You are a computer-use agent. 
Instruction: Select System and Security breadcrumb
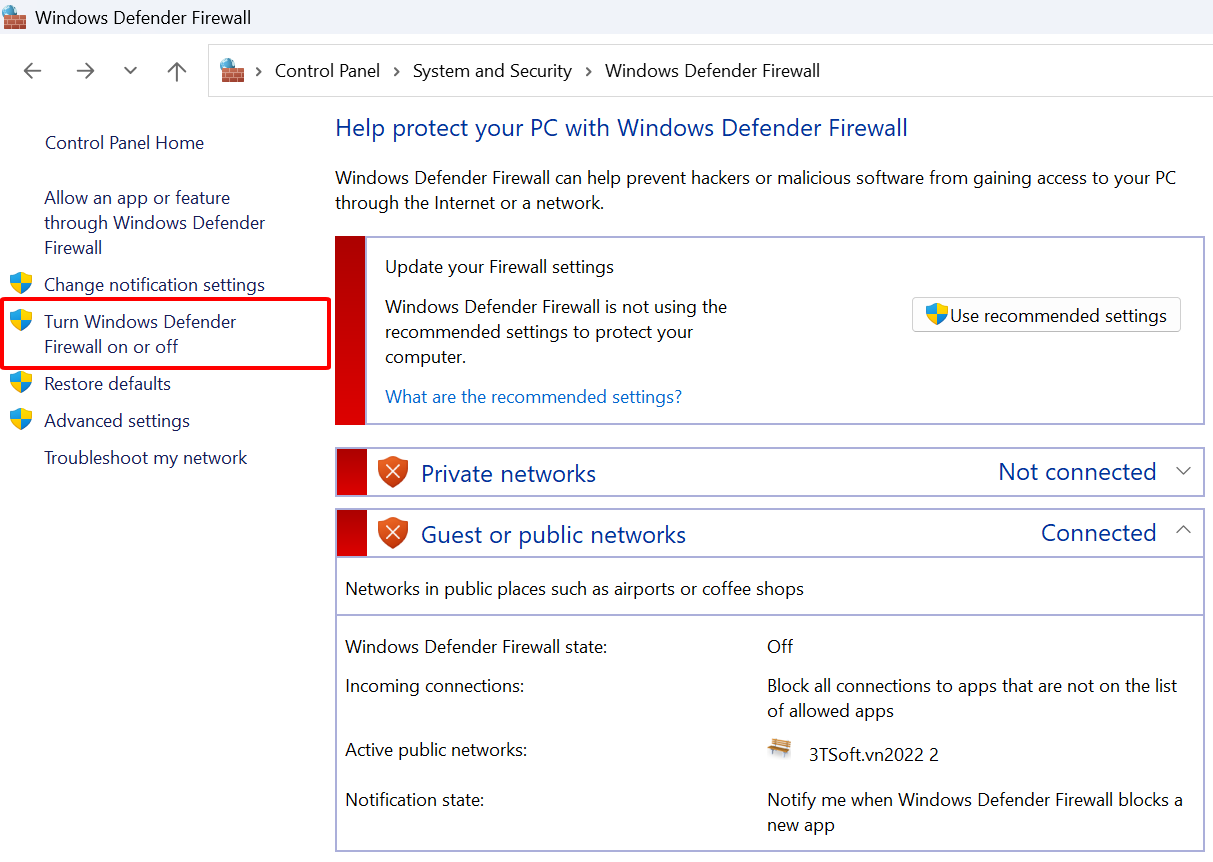492,71
